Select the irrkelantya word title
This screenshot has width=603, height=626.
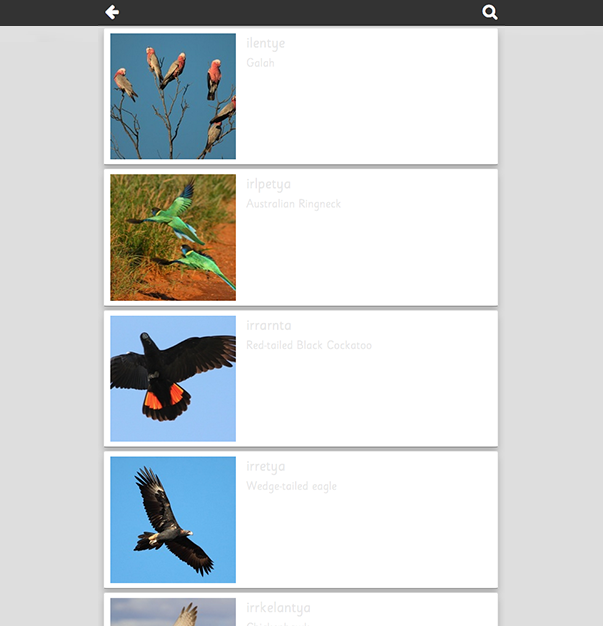point(278,608)
